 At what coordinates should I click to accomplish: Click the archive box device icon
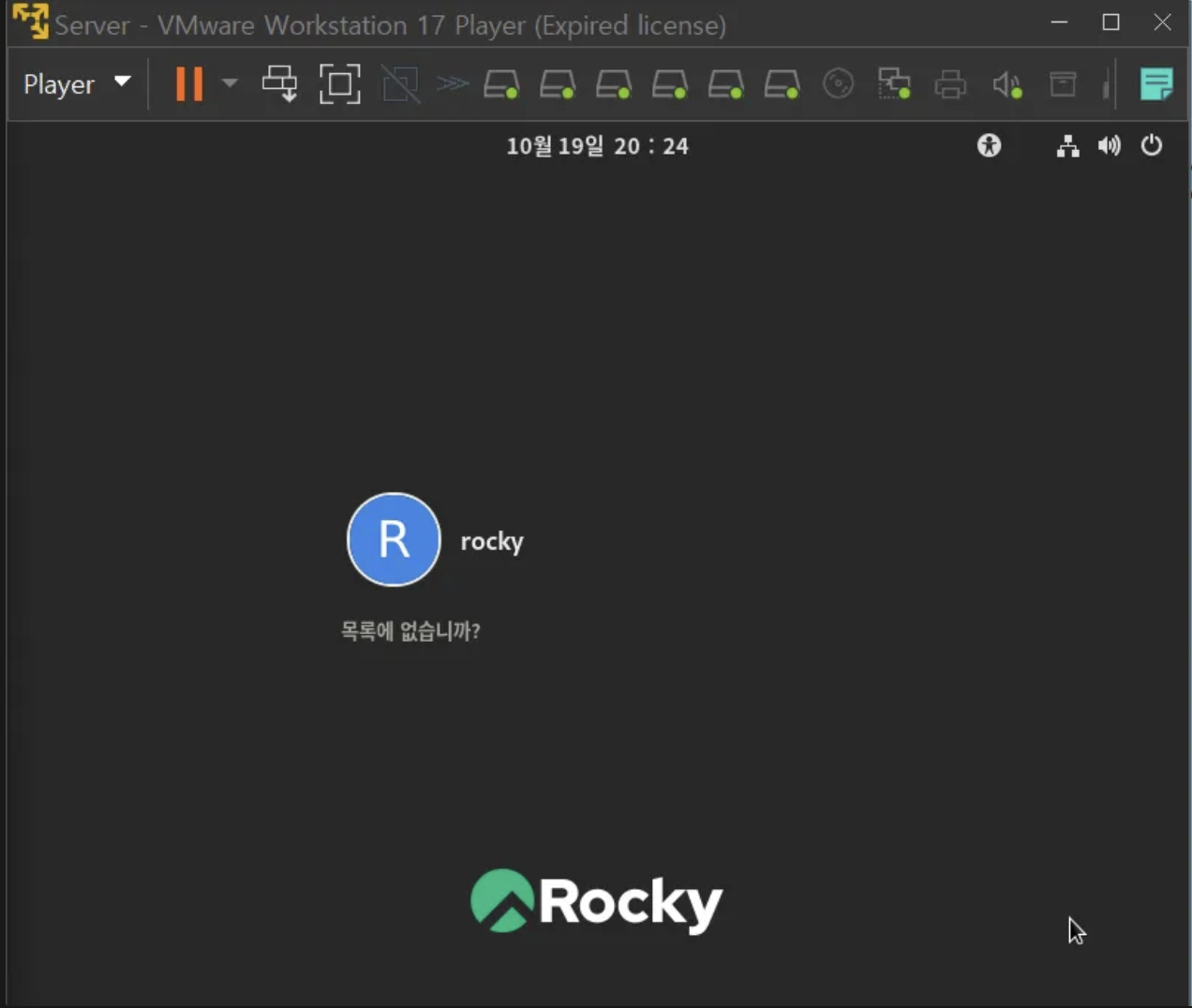1063,83
